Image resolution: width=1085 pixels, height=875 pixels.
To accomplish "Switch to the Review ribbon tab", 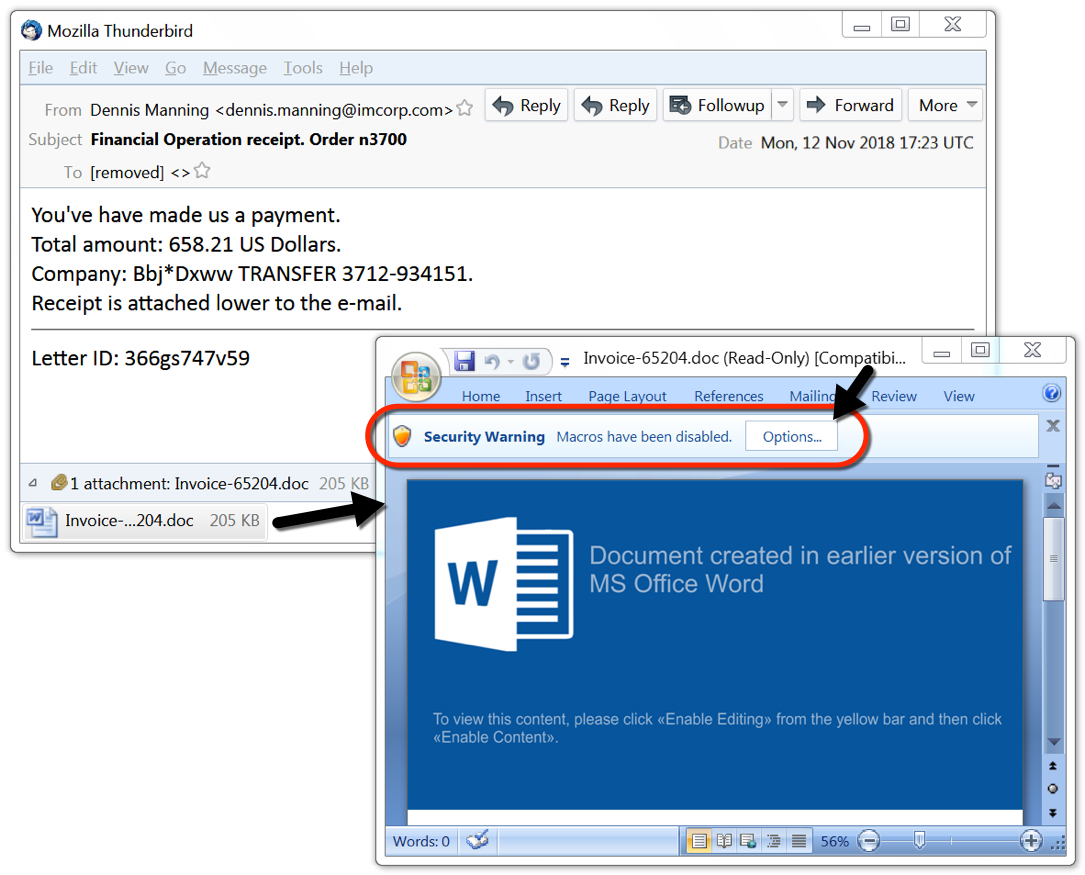I will [x=894, y=396].
